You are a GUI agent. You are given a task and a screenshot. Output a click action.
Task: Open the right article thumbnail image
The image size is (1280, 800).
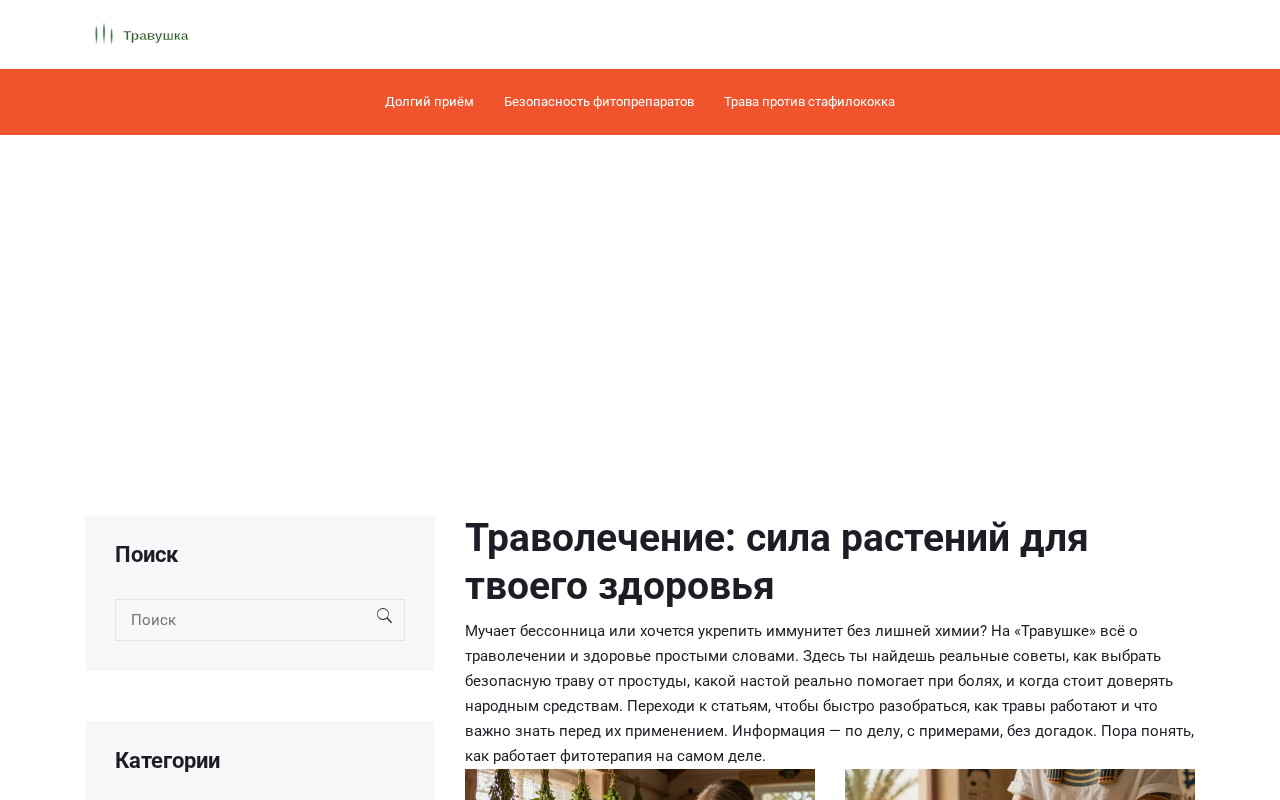tap(1020, 785)
